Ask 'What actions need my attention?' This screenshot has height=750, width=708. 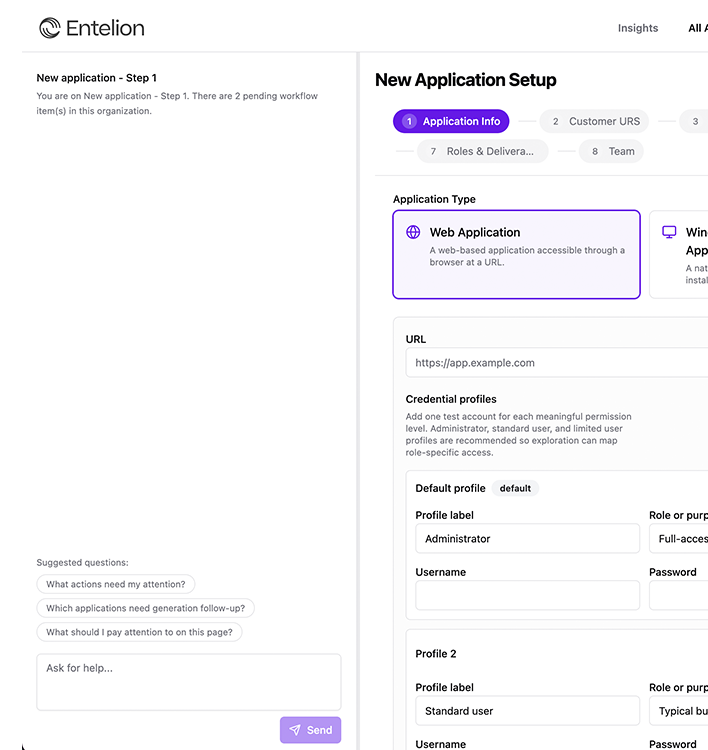(x=116, y=584)
